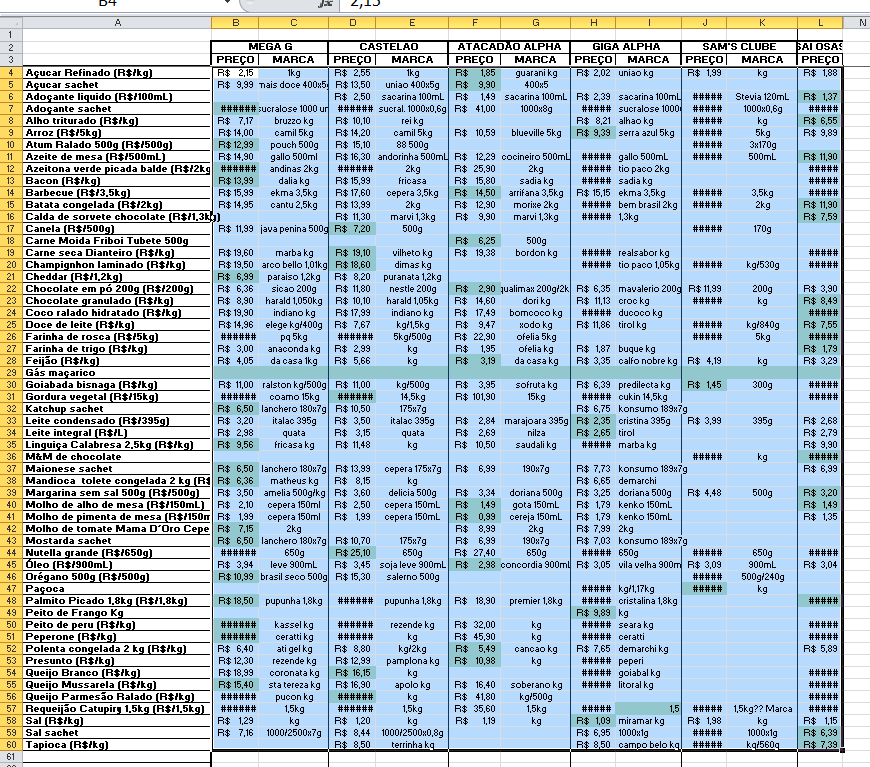Click MARCA header under CASTELAO
The width and height of the screenshot is (870, 767).
tap(412, 60)
